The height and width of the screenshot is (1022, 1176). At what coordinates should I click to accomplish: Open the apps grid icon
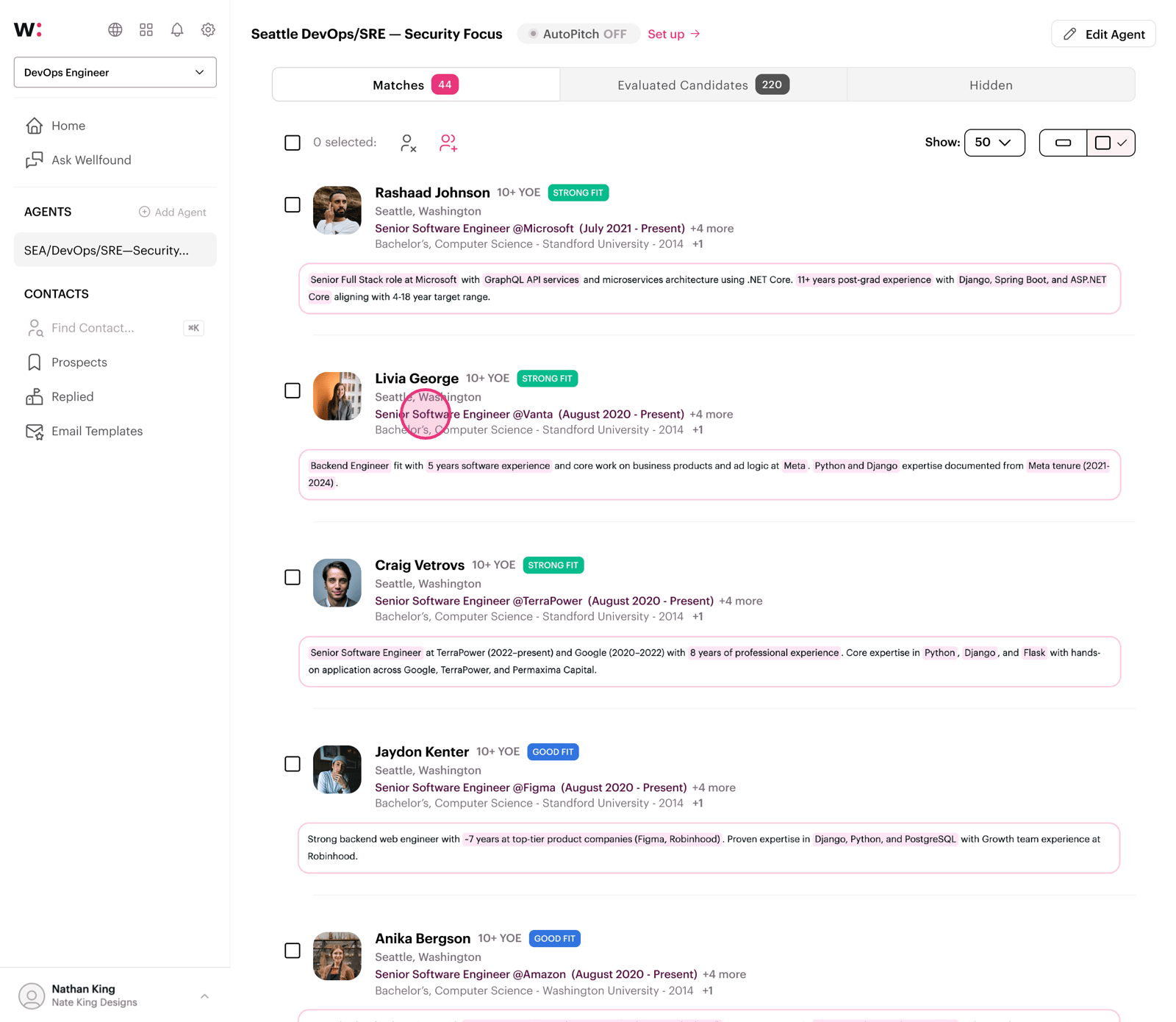[146, 29]
